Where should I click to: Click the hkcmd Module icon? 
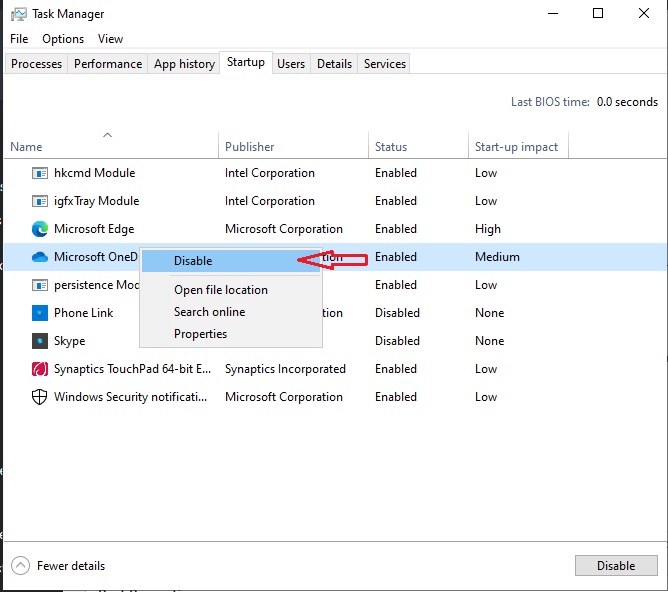pyautogui.click(x=40, y=173)
